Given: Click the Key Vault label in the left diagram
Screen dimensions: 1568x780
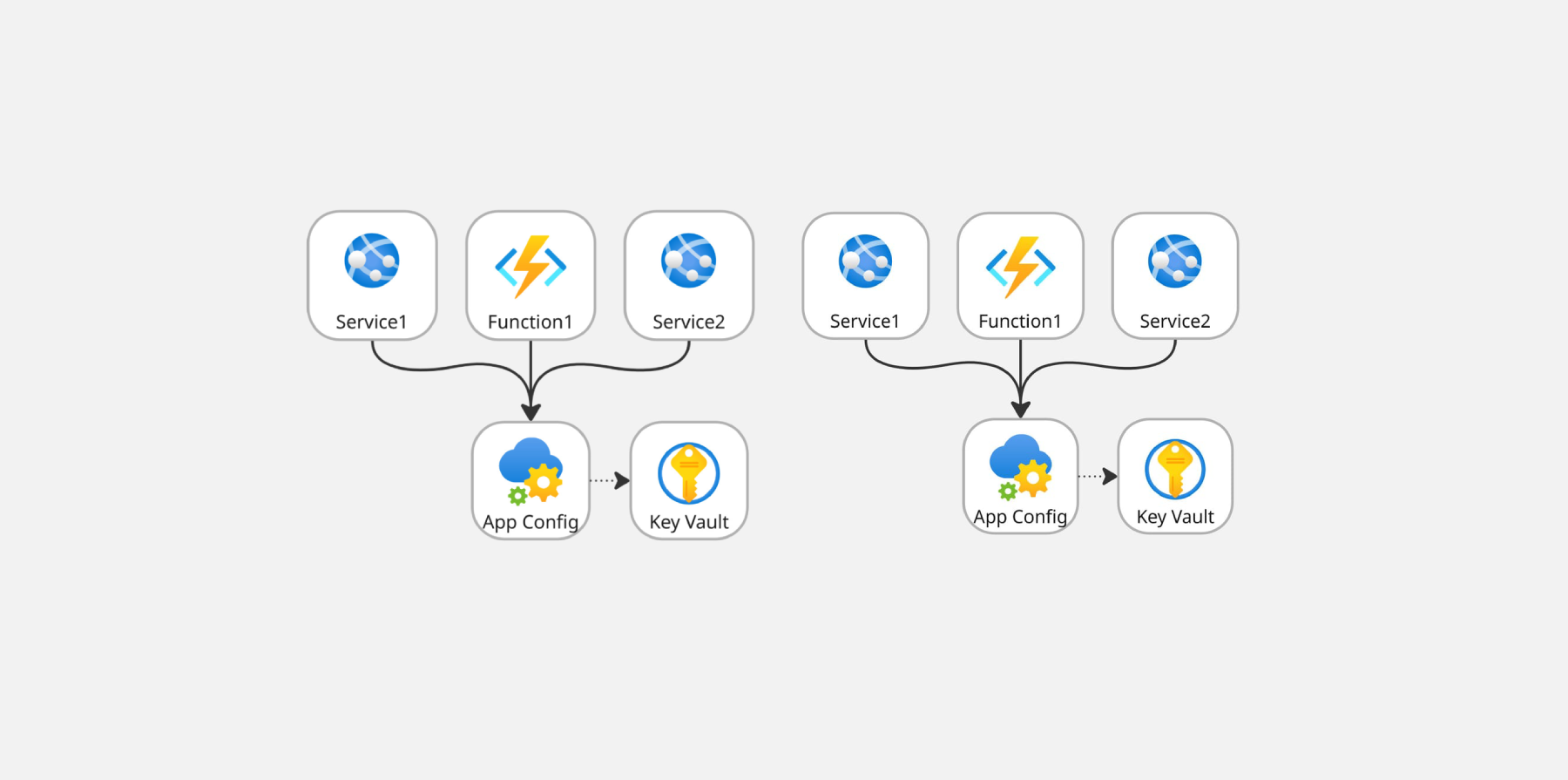Looking at the screenshot, I should [689, 523].
